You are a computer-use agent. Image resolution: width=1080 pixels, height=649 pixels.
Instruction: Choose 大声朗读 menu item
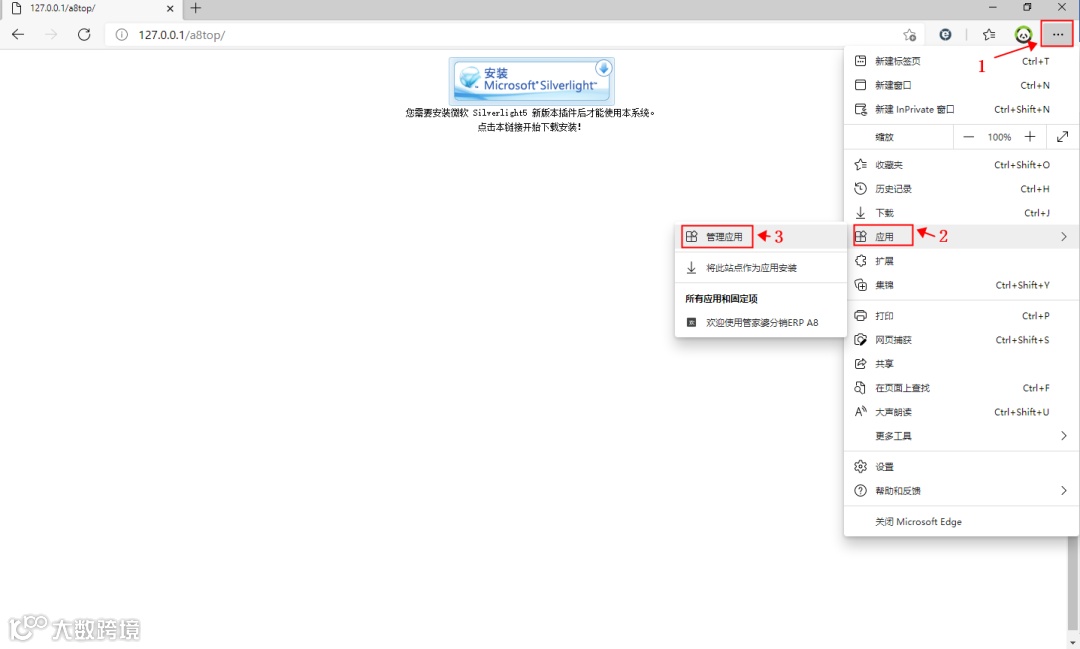[x=962, y=412]
